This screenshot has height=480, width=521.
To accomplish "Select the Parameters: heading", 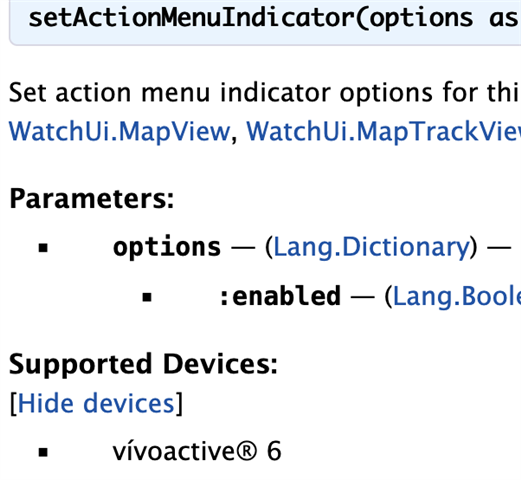I will click(x=92, y=199).
